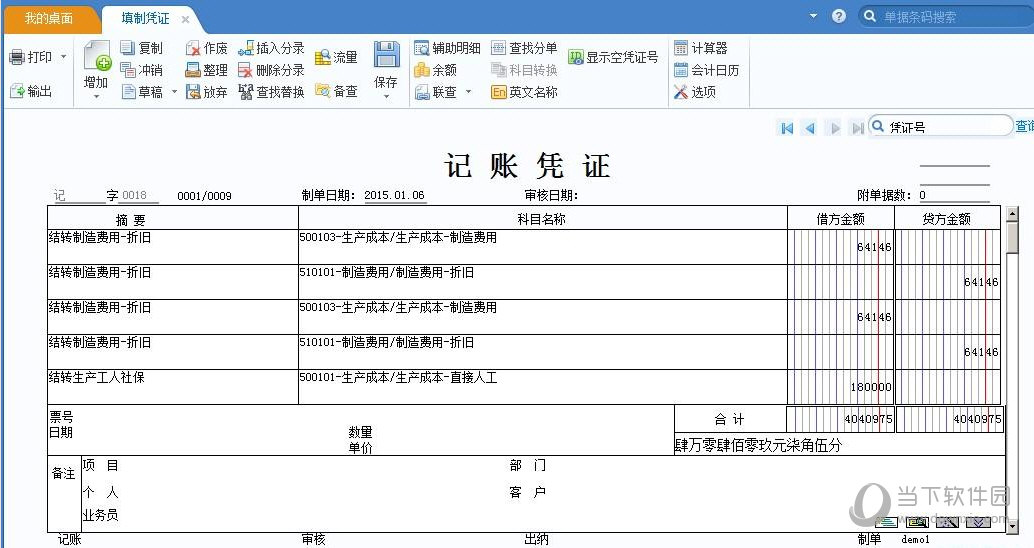Expand the 保存 dropdown arrow

[x=386, y=97]
